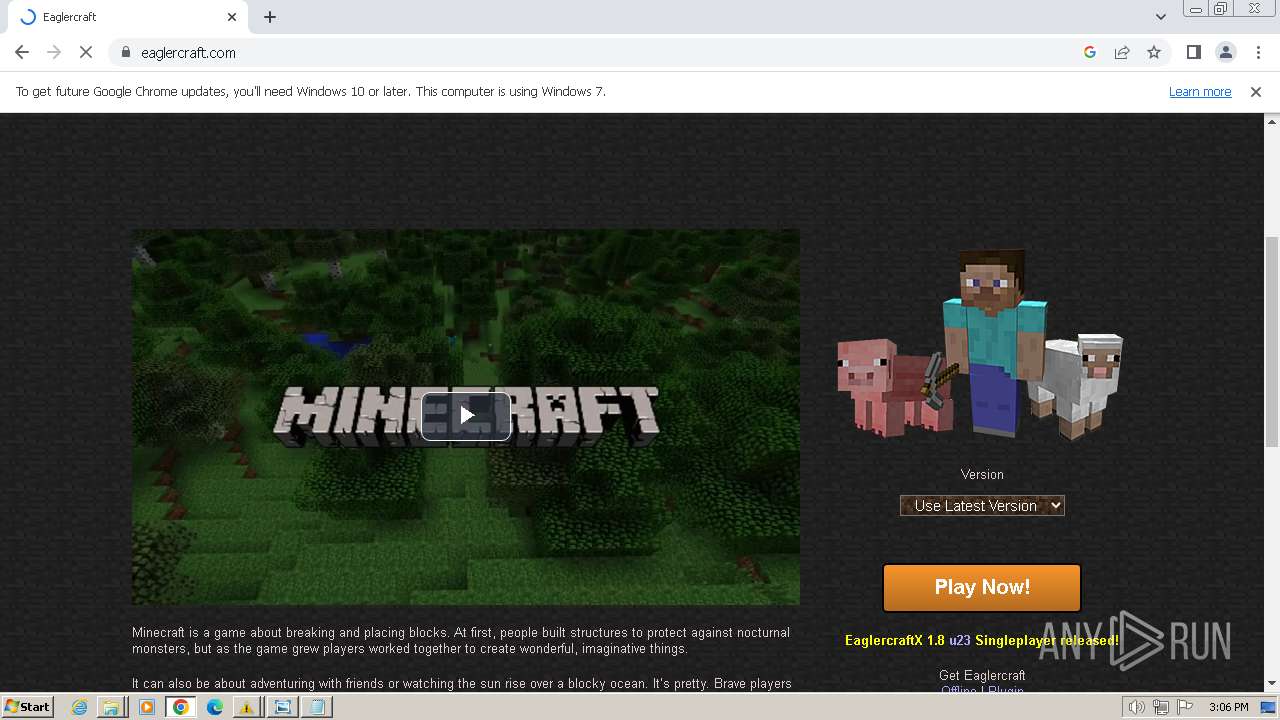The height and width of the screenshot is (720, 1280).
Task: Expand the Use Latest Version dropdown
Action: (982, 506)
